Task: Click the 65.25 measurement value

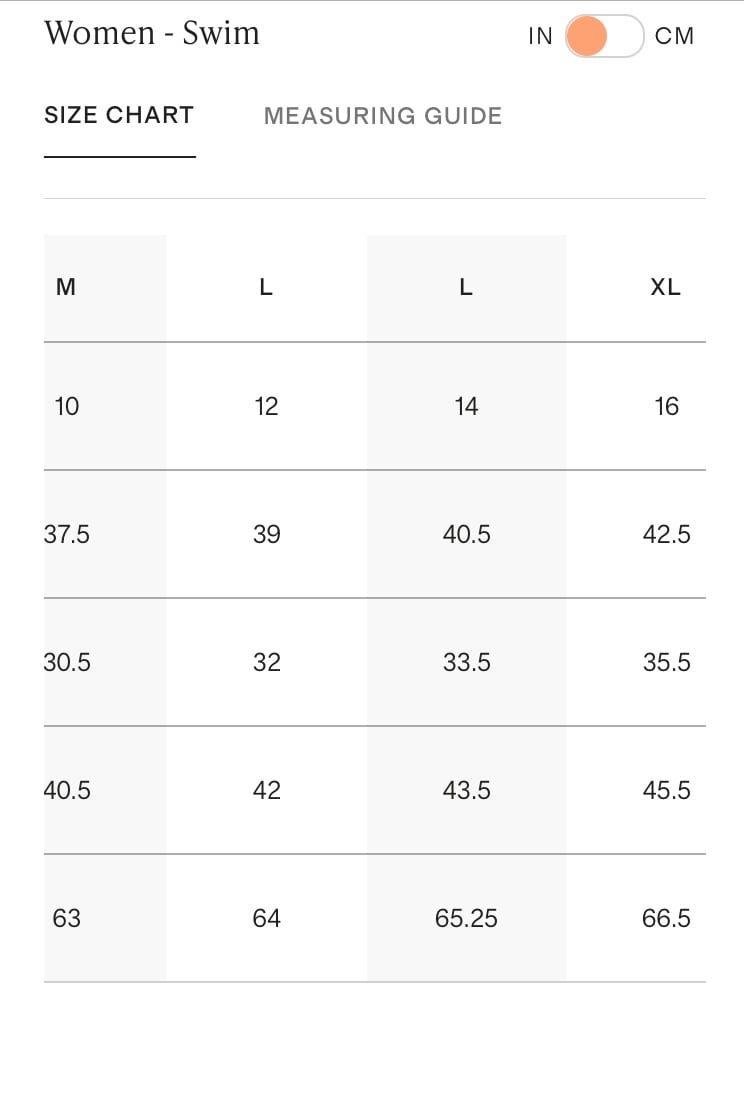Action: [466, 918]
